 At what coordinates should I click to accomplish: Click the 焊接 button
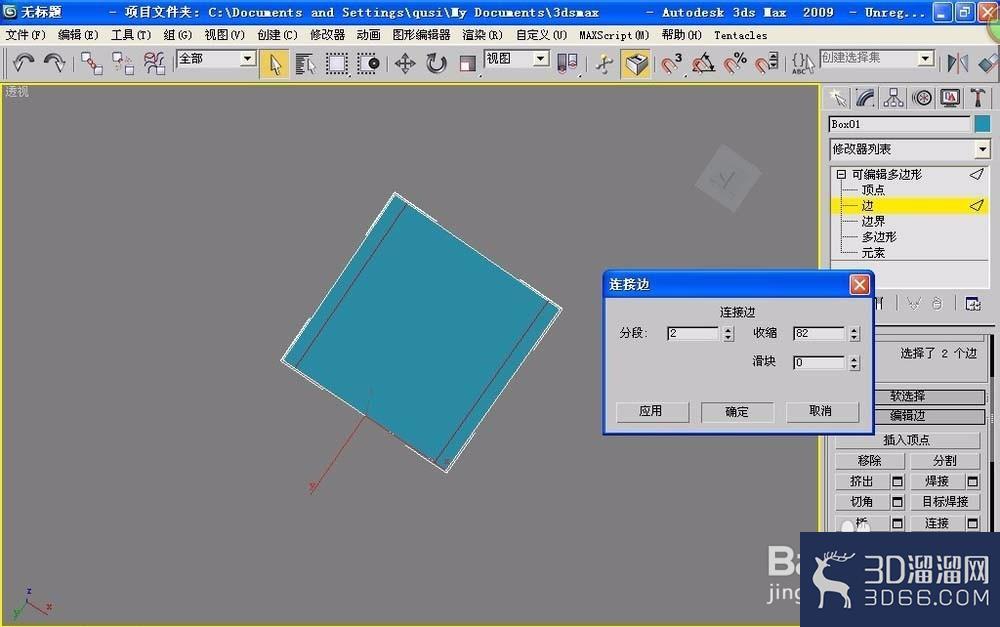point(937,482)
